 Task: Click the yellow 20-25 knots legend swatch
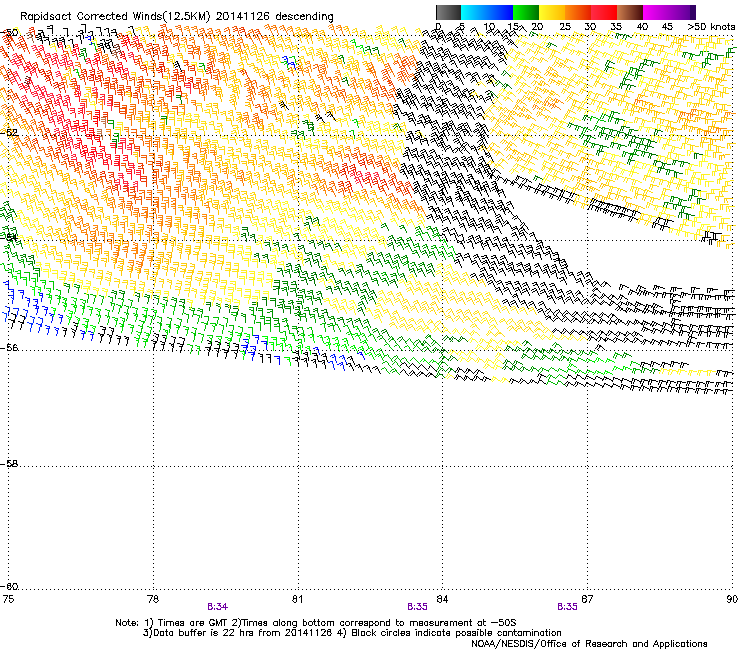tap(552, 12)
